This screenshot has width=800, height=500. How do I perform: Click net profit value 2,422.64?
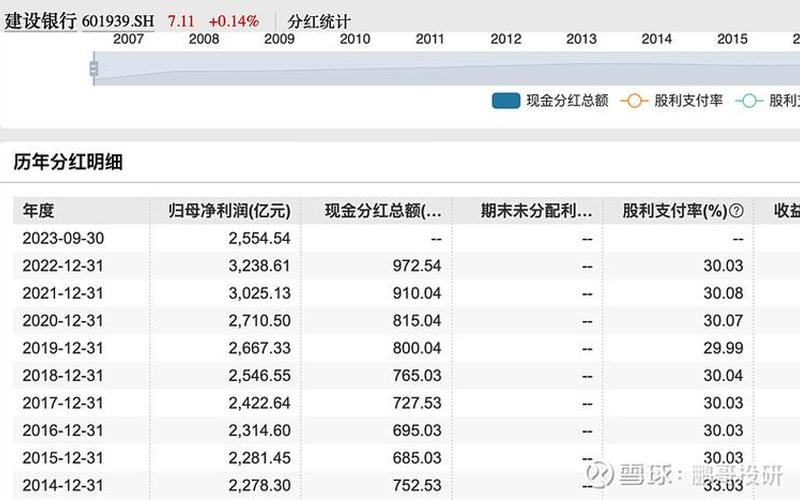260,404
